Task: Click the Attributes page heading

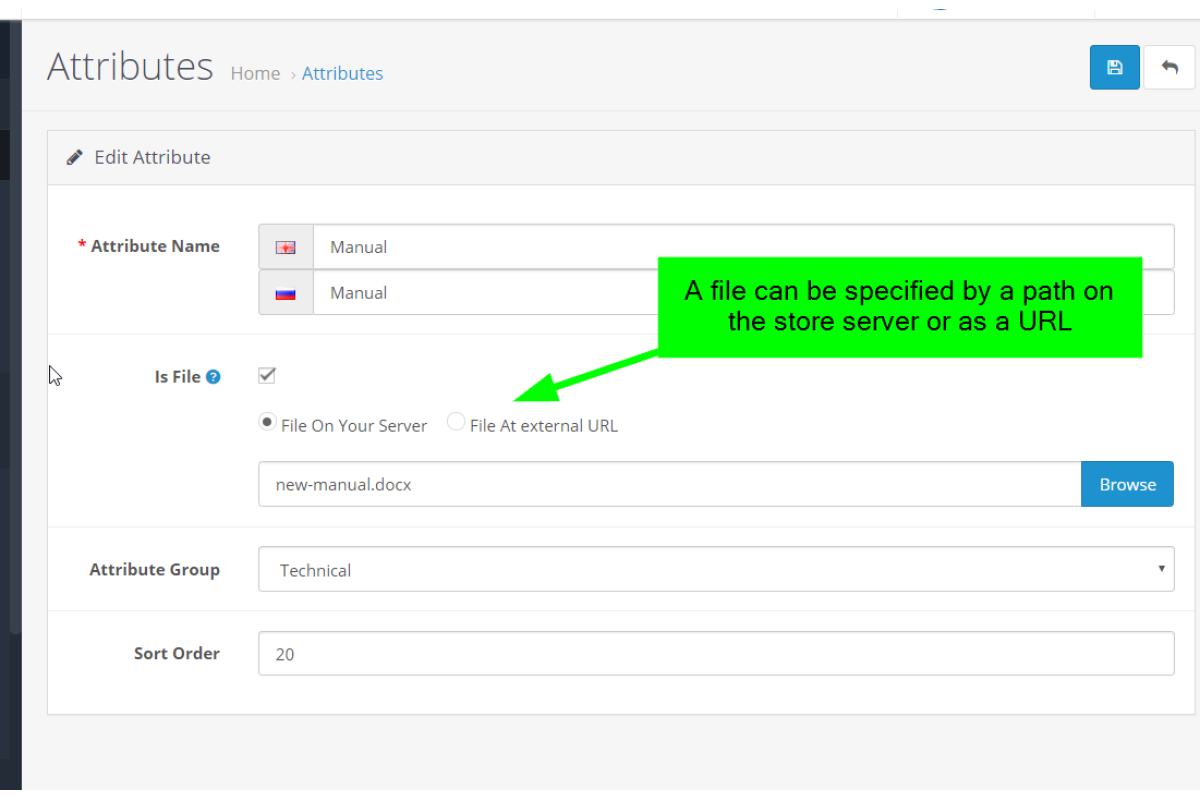Action: [x=130, y=67]
